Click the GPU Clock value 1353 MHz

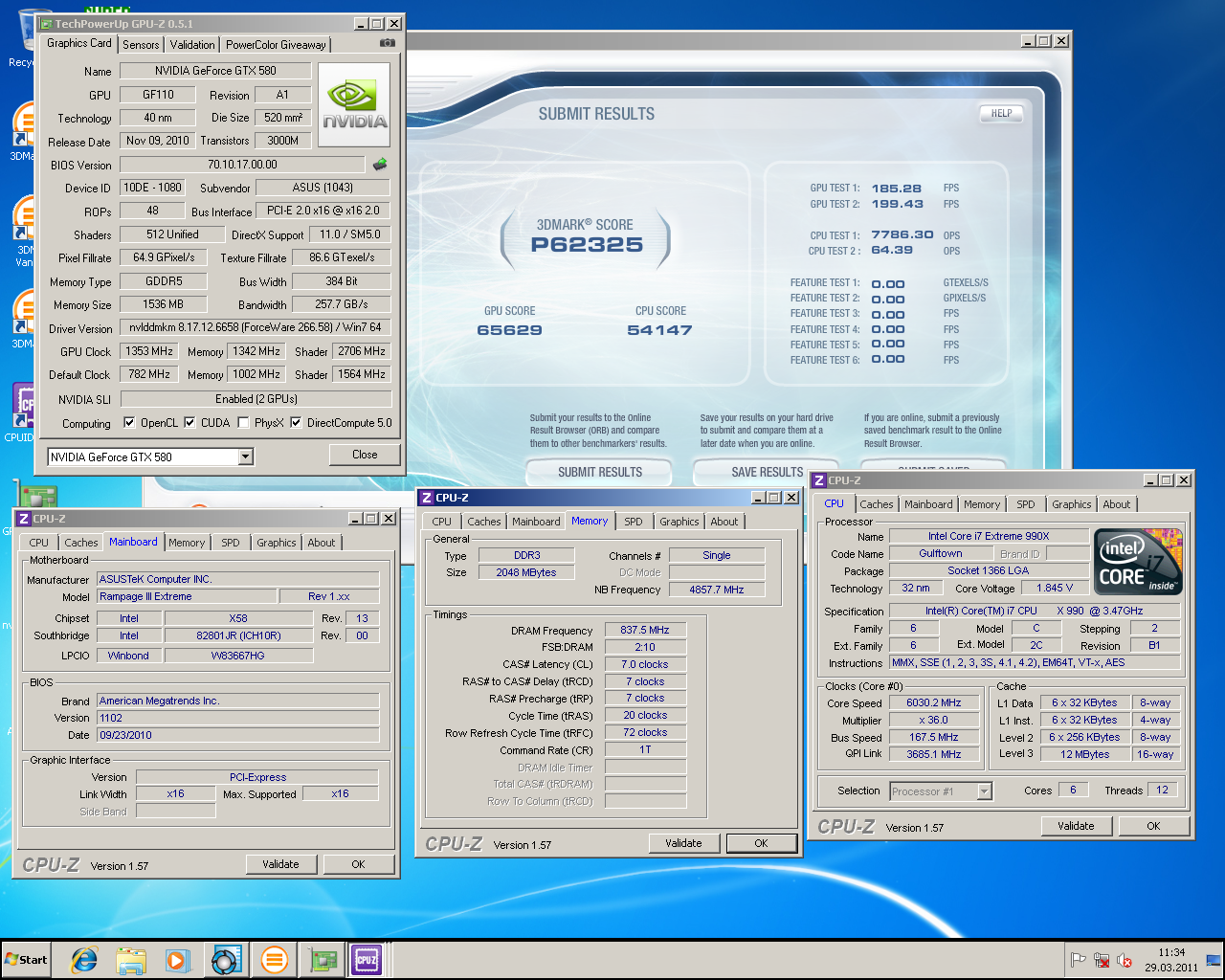(149, 351)
